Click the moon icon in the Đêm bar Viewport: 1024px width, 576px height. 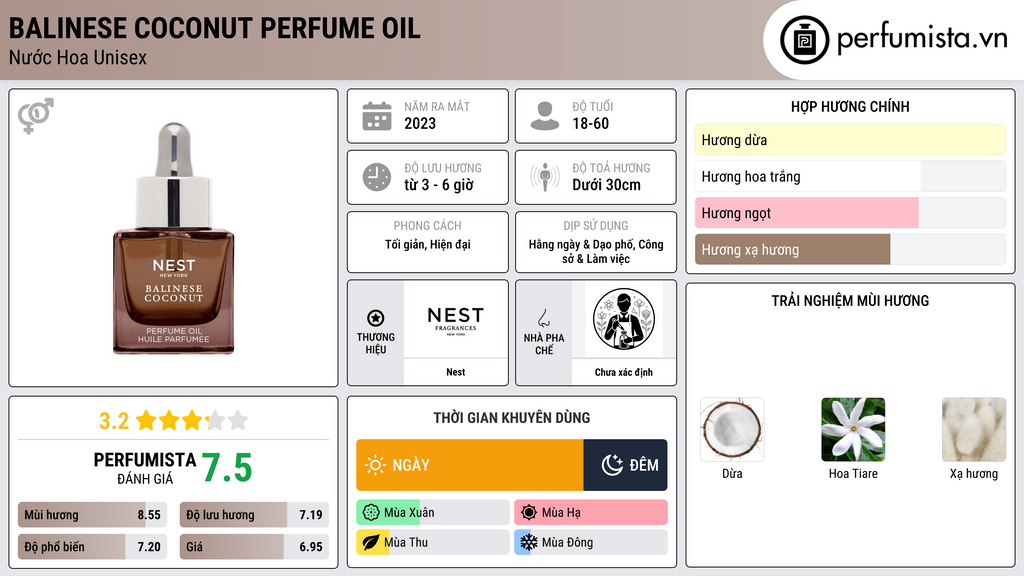tap(612, 465)
